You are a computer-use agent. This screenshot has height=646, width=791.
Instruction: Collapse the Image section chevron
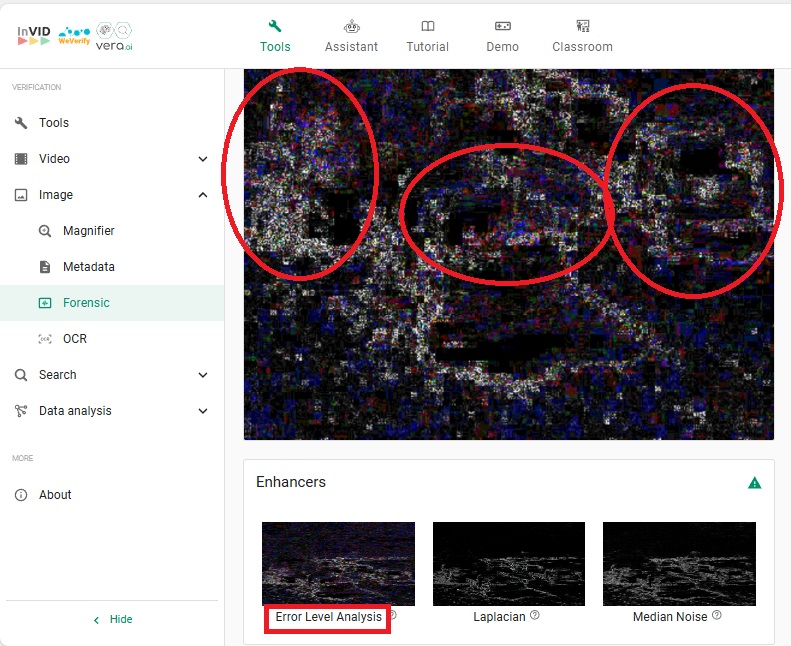tap(203, 195)
